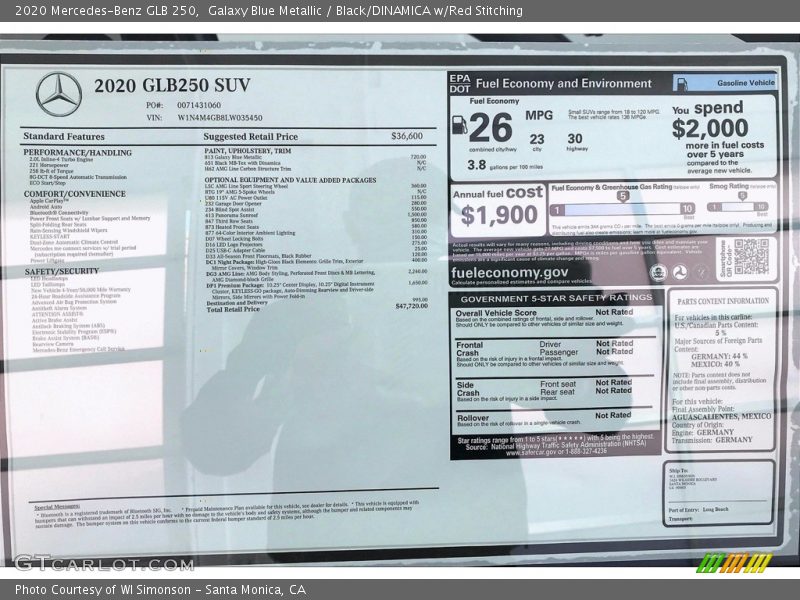Select the PO# 0071431060
The image size is (800, 600).
(x=199, y=105)
